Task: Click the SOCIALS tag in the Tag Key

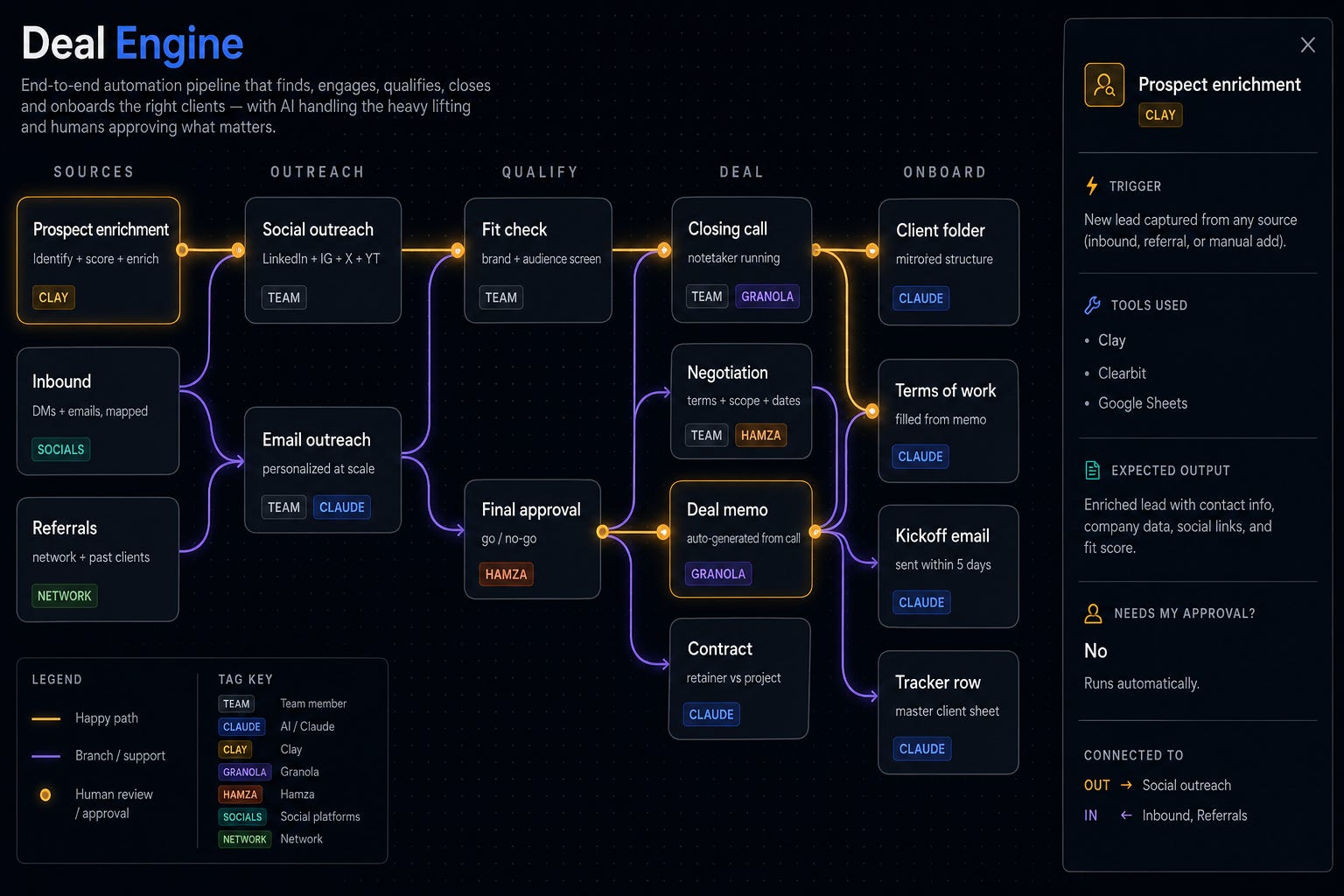Action: click(x=242, y=816)
